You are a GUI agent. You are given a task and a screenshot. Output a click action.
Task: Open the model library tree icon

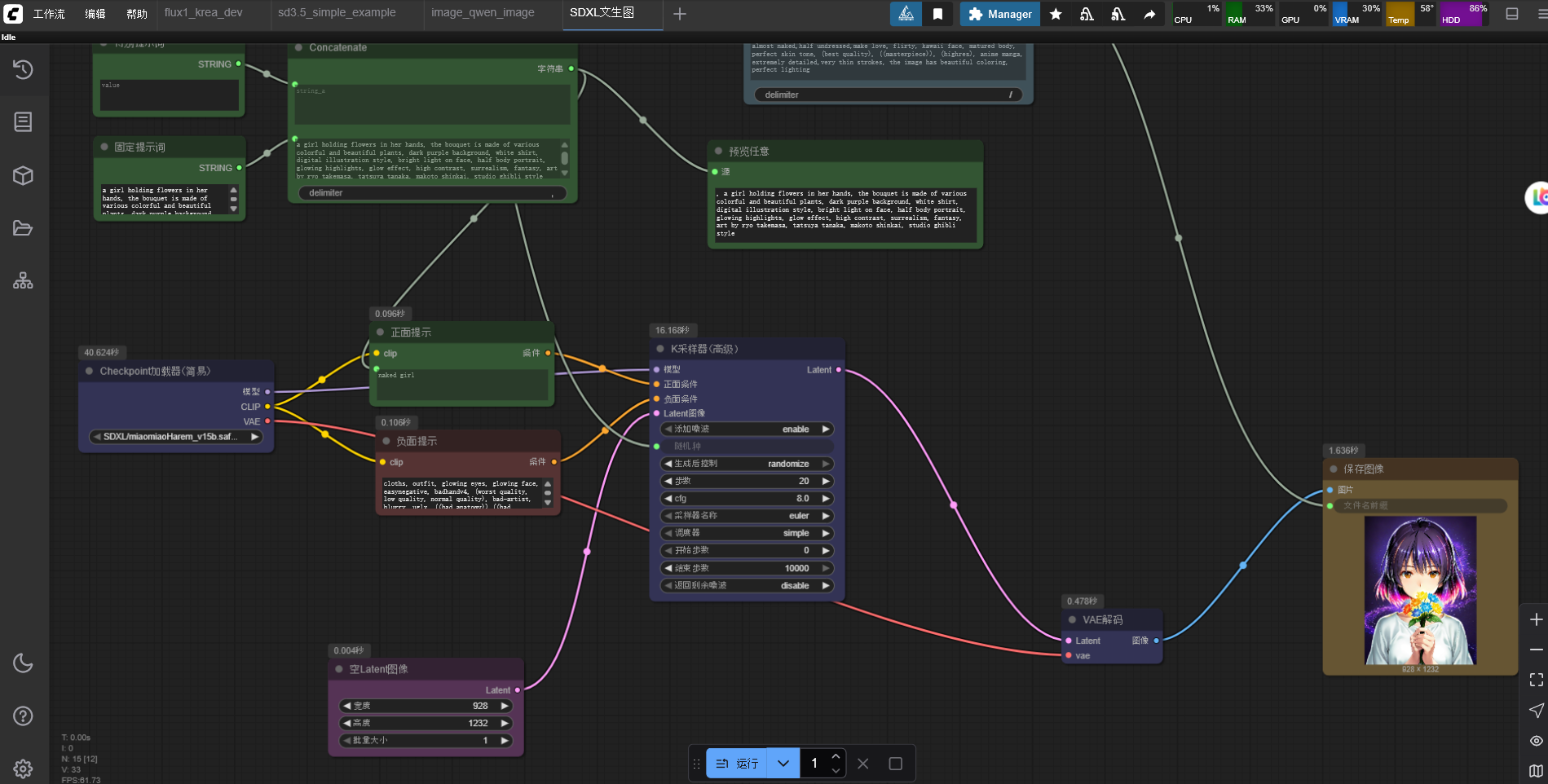(x=23, y=281)
